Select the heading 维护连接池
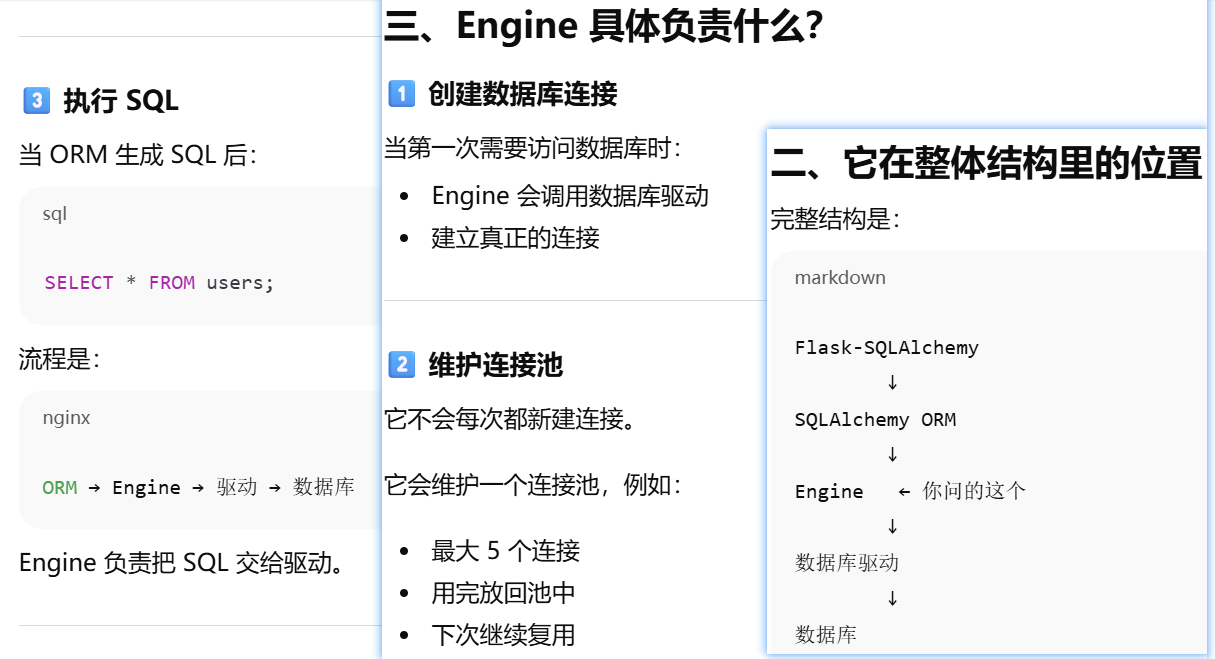 [x=496, y=364]
